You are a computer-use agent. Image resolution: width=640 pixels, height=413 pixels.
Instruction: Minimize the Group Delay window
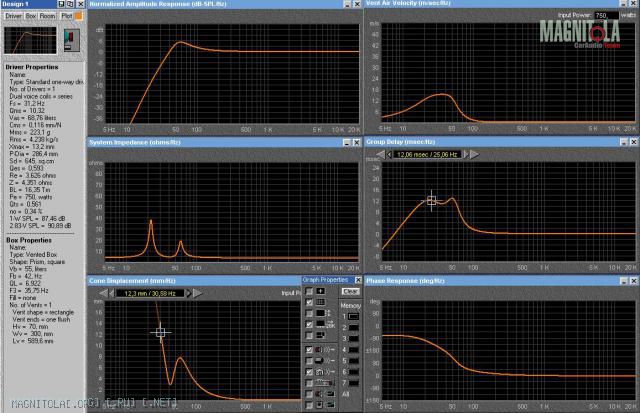pos(624,142)
